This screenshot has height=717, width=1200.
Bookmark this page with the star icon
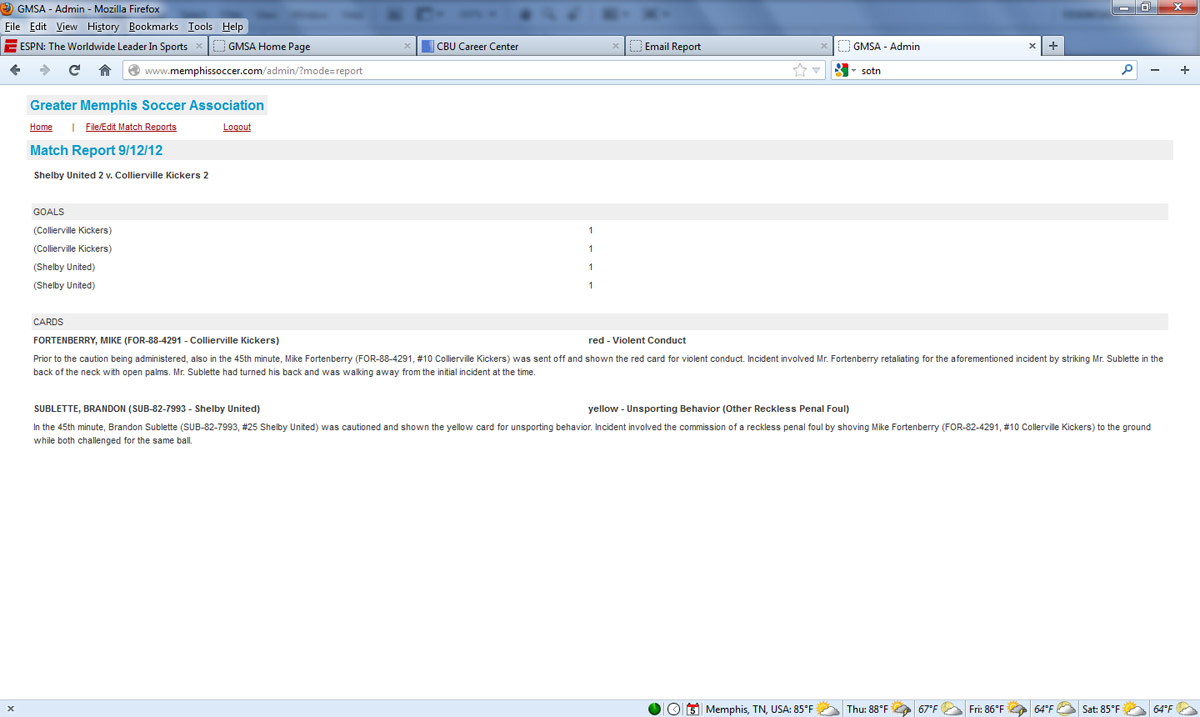(800, 70)
